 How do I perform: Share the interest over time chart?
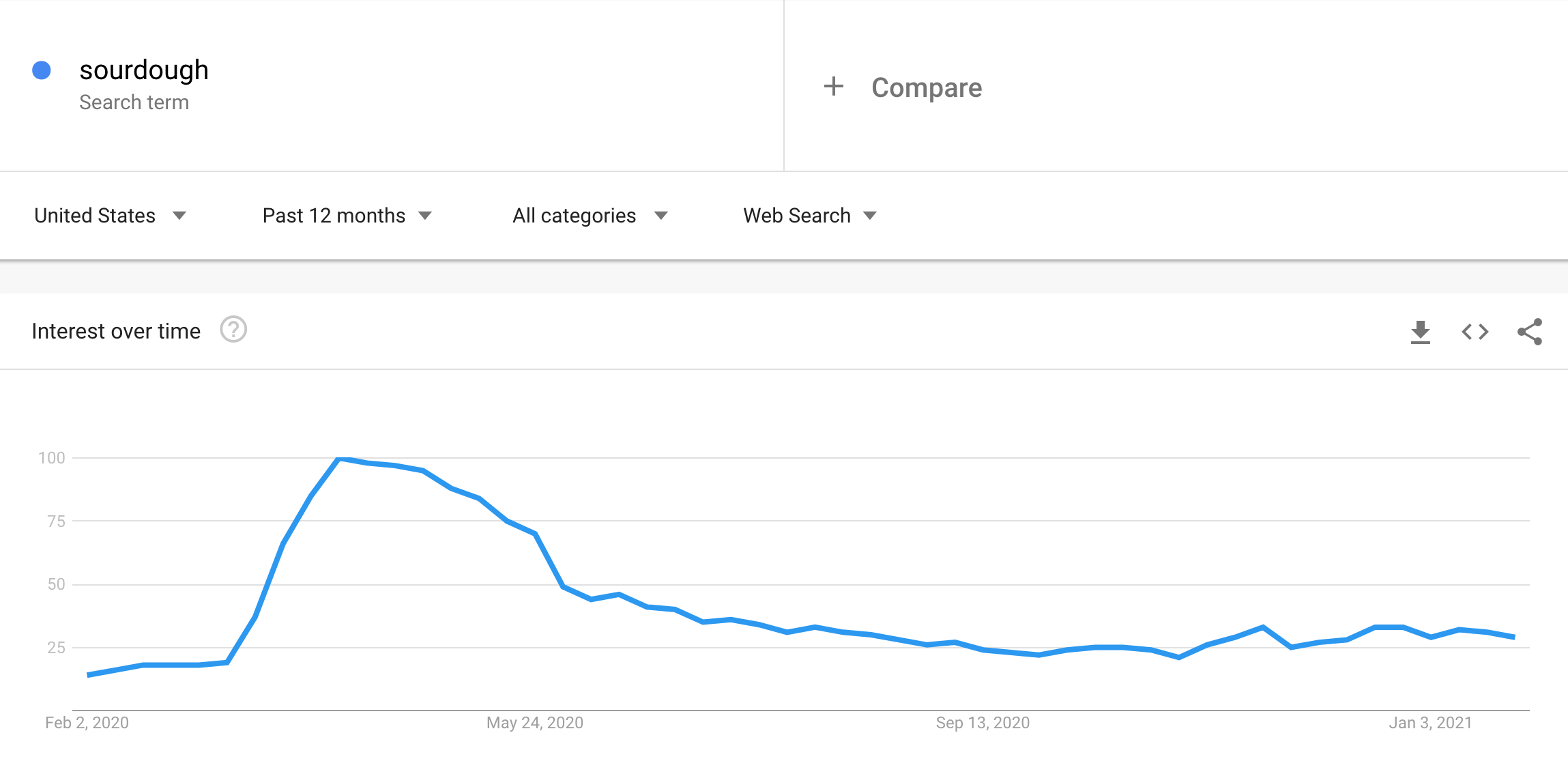pyautogui.click(x=1529, y=332)
